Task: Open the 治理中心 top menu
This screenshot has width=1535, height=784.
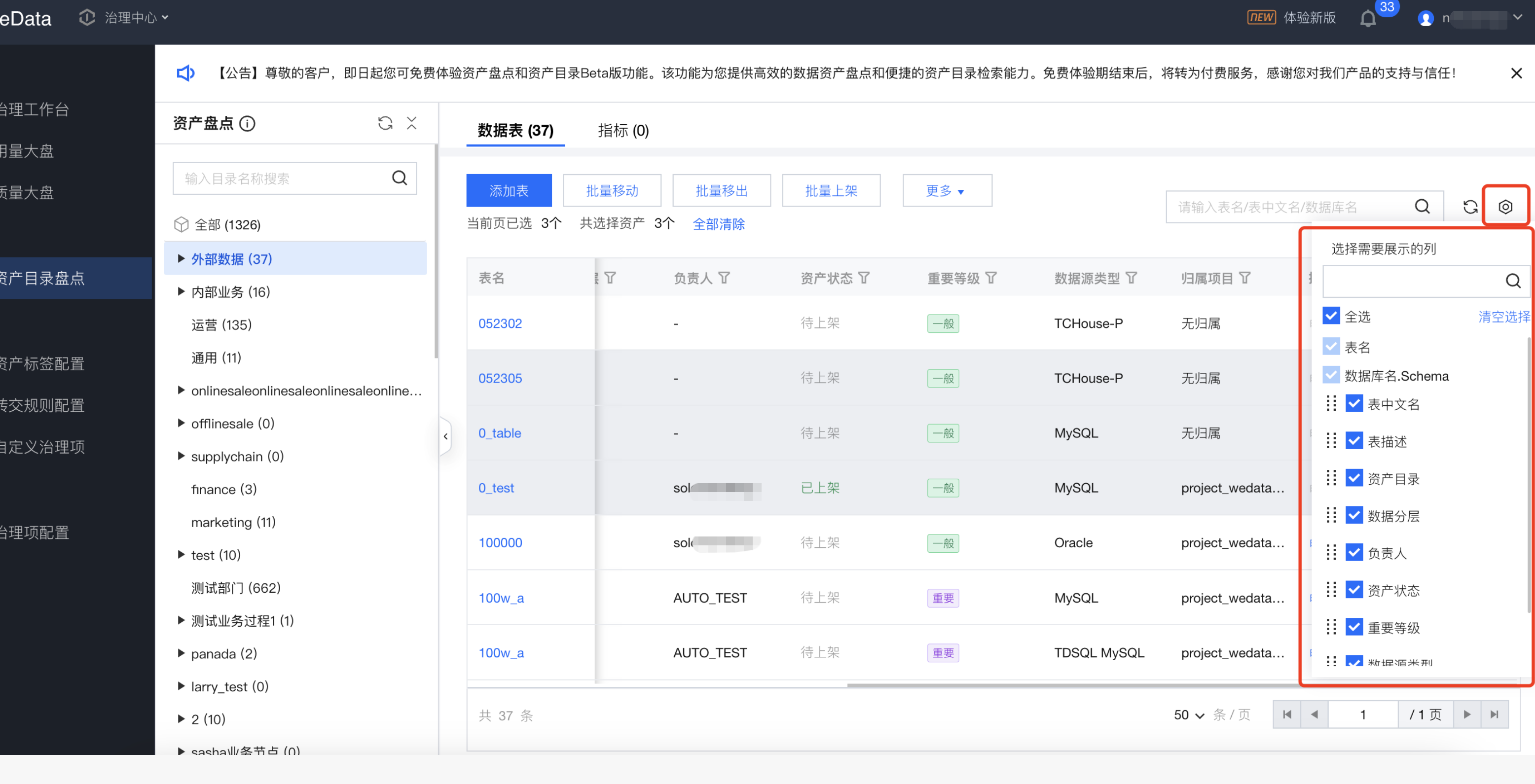Action: pyautogui.click(x=131, y=18)
